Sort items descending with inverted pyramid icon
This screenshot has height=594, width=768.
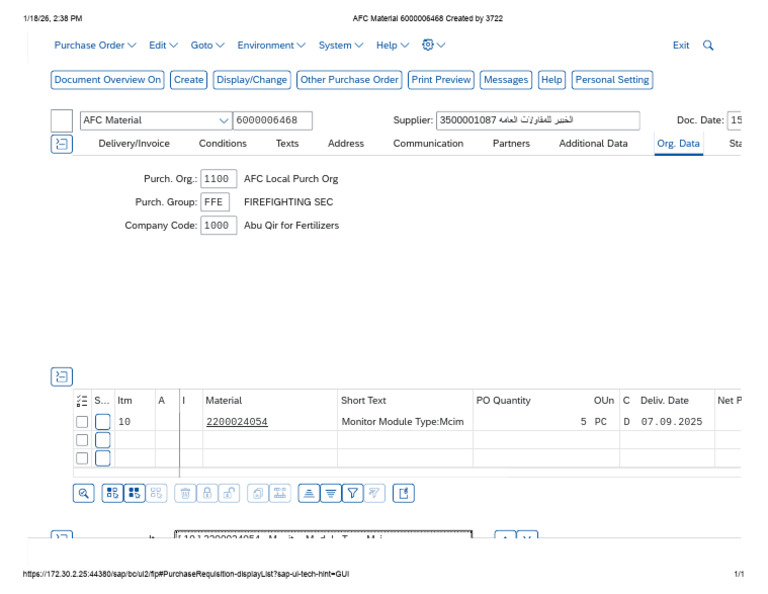coord(331,493)
